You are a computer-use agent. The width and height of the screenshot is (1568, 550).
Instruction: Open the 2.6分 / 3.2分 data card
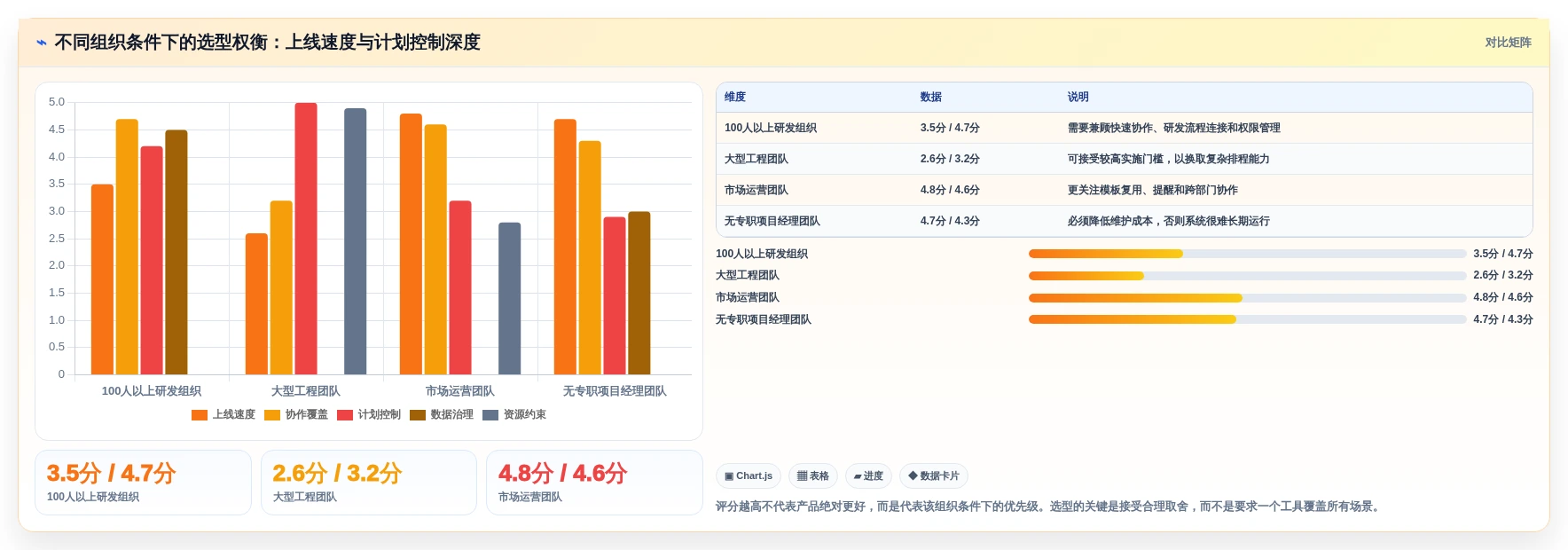[369, 483]
